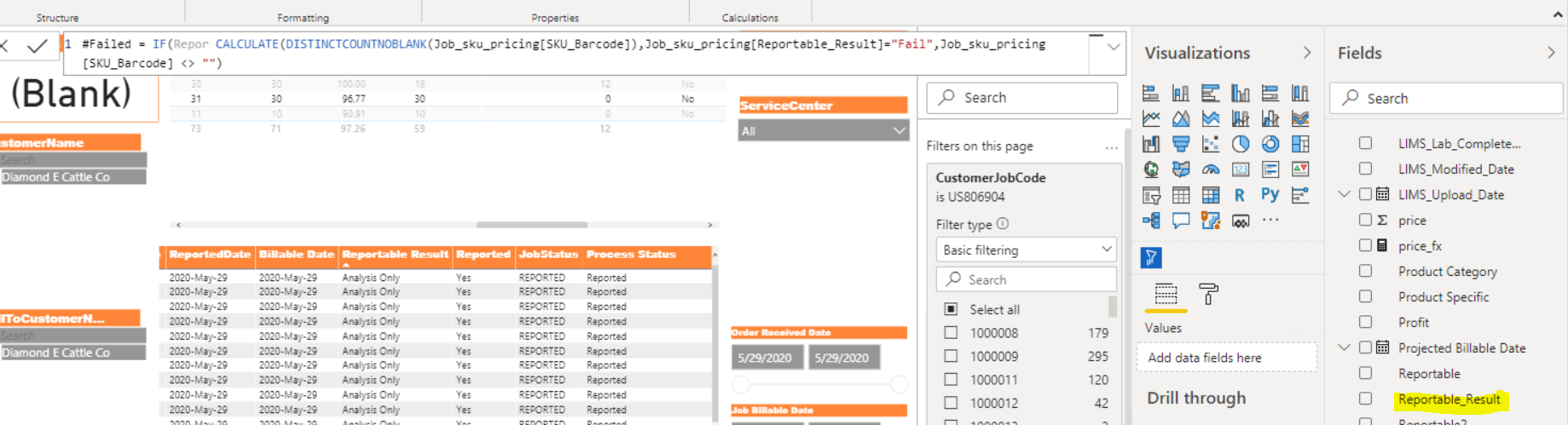Switch to the Format paint roller tab
This screenshot has width=1568, height=425.
click(1208, 294)
